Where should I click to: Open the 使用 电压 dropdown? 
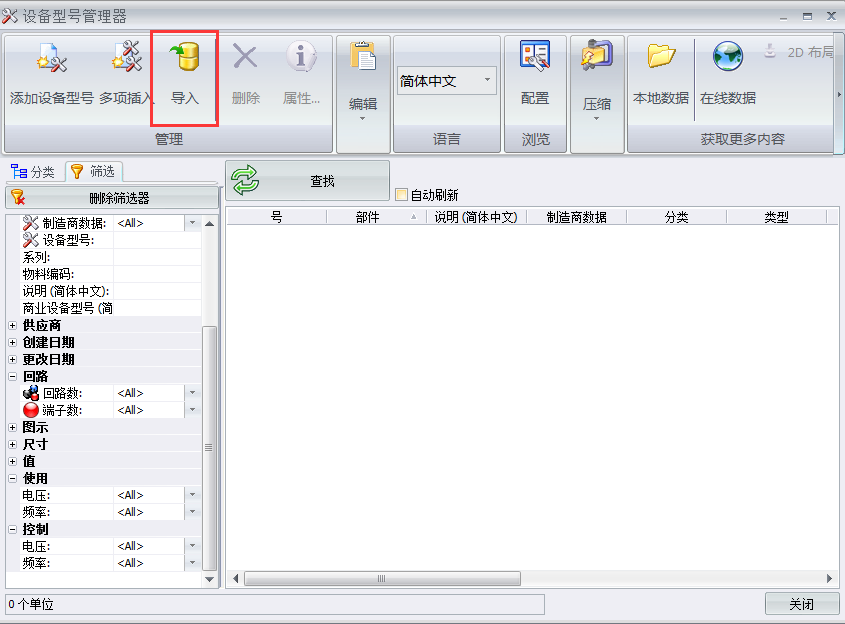click(x=192, y=495)
